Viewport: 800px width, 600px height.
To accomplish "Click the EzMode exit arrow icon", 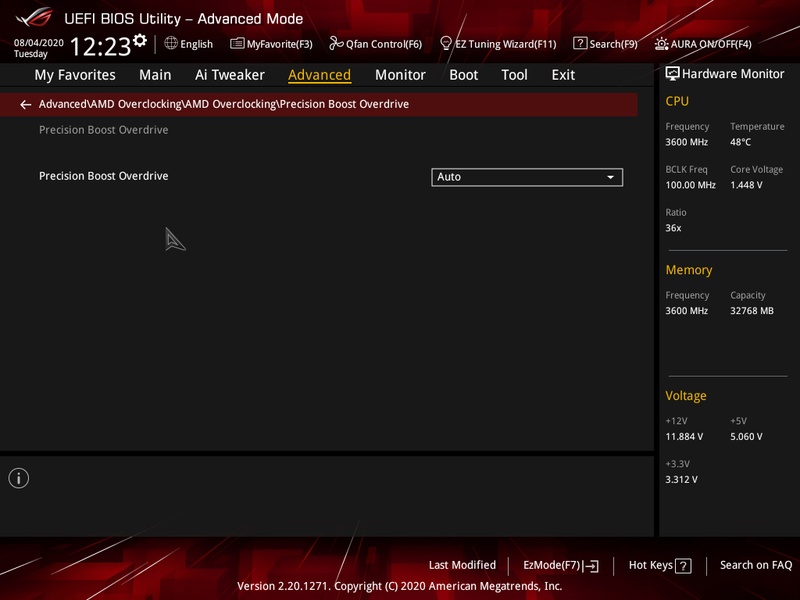I will 591,566.
